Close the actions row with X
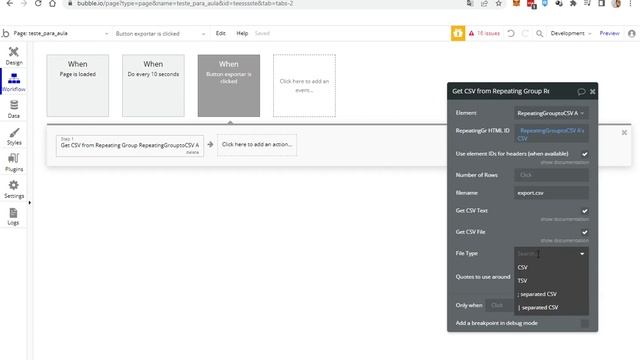This screenshot has height=360, width=640. [x=624, y=133]
